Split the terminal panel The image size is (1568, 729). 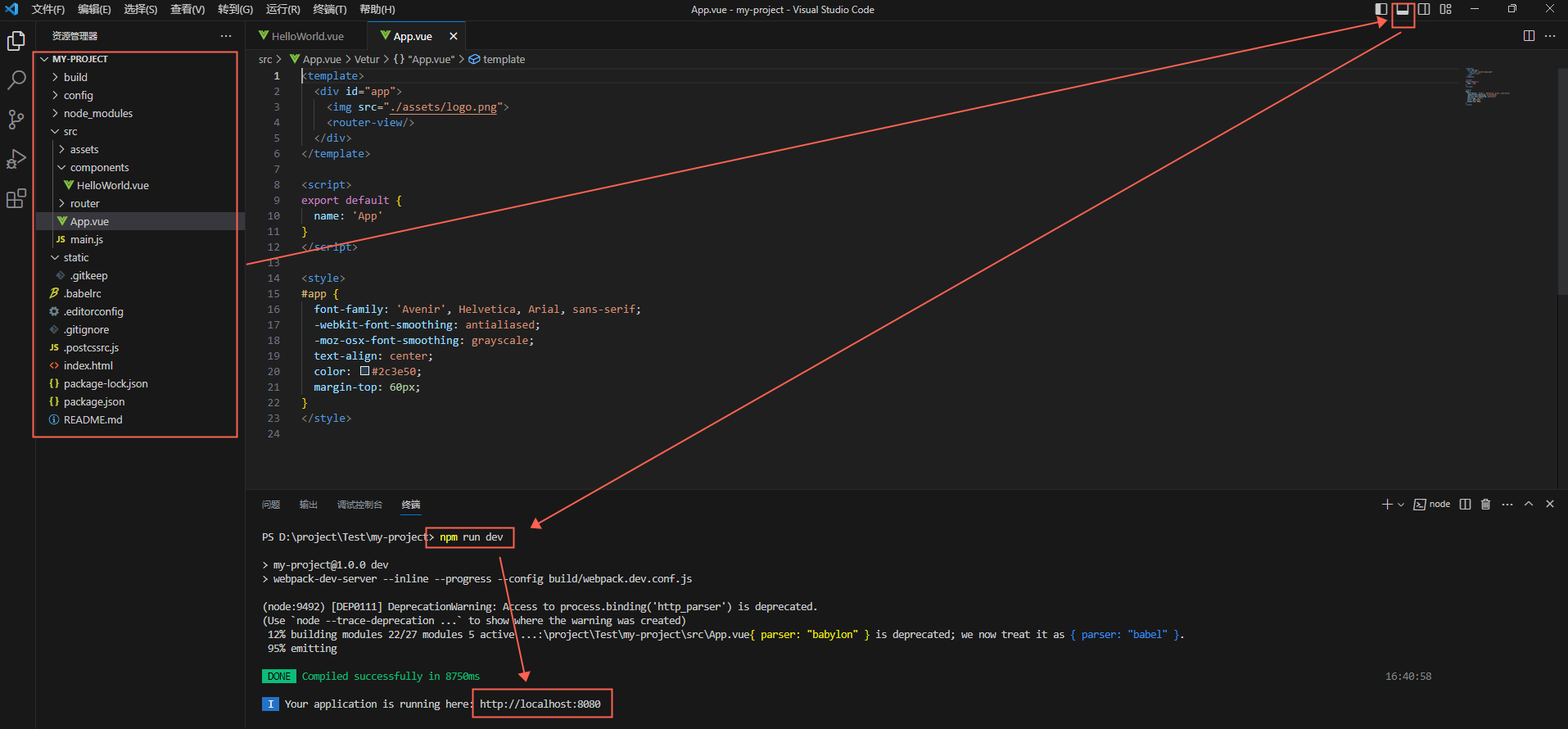1466,505
